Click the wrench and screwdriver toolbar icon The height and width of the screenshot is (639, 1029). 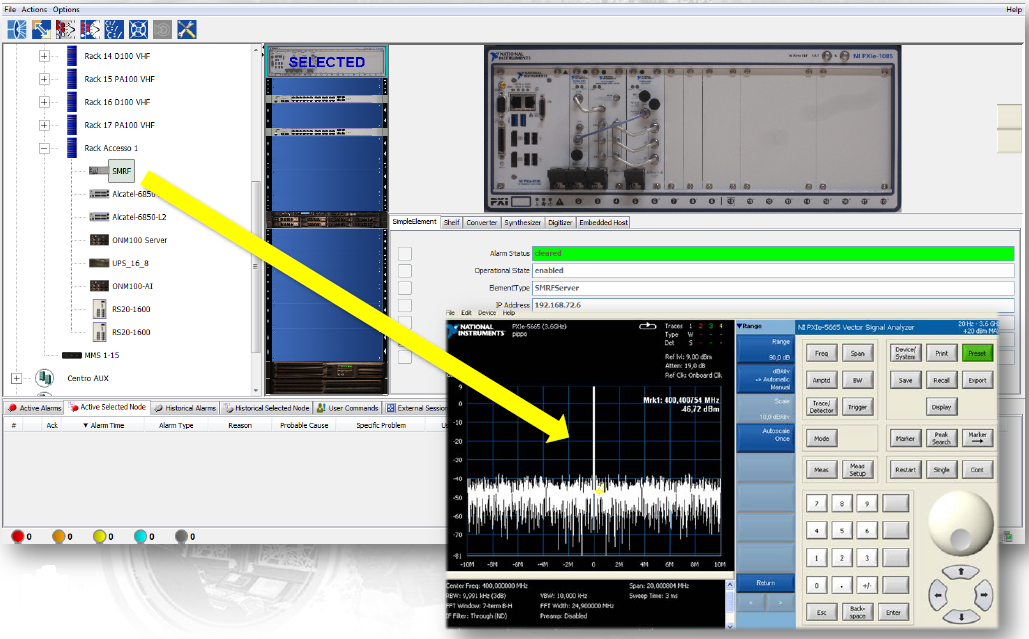(x=187, y=29)
